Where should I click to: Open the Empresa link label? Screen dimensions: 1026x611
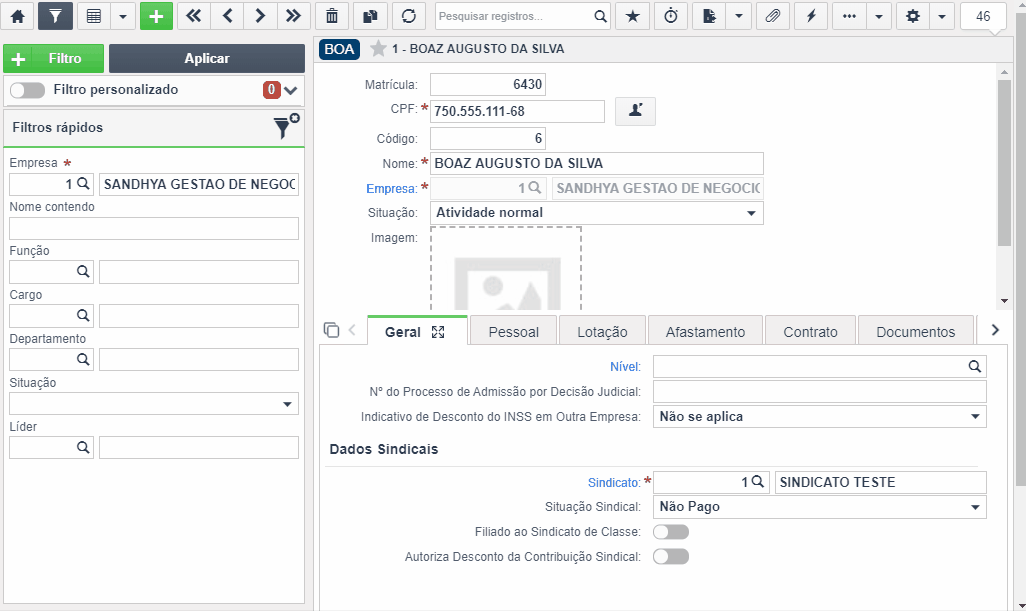click(x=391, y=189)
